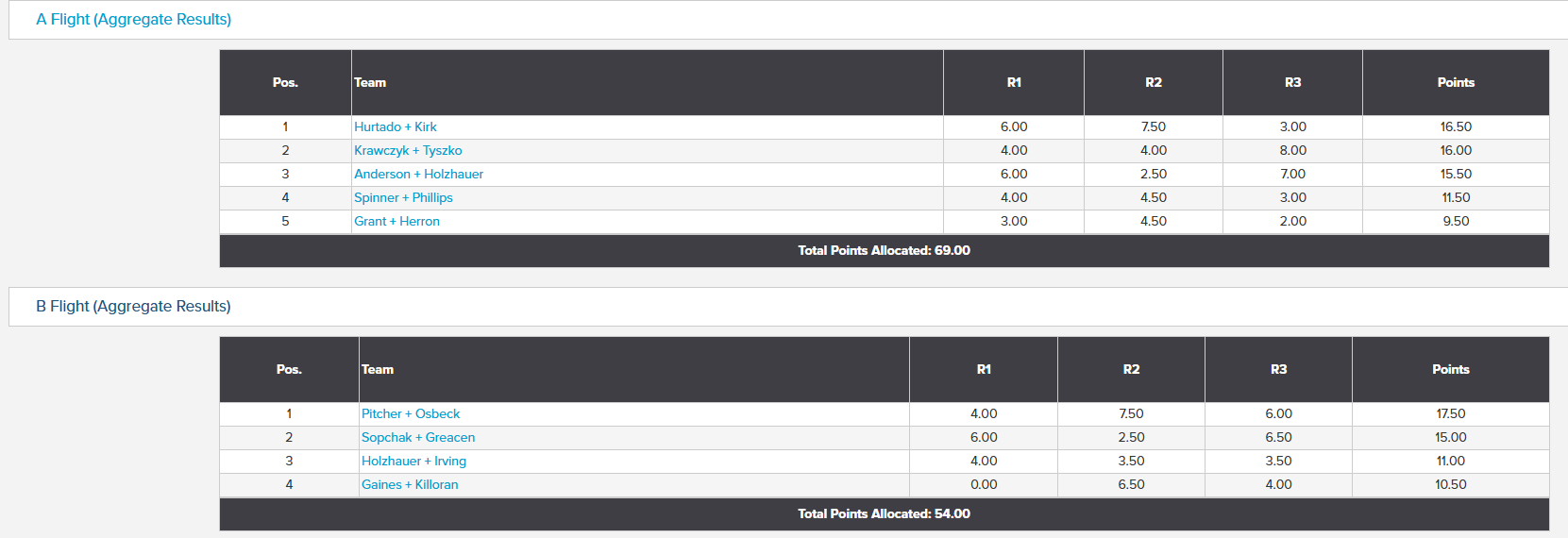Open the Hurtado + Kirk team link

pos(396,126)
